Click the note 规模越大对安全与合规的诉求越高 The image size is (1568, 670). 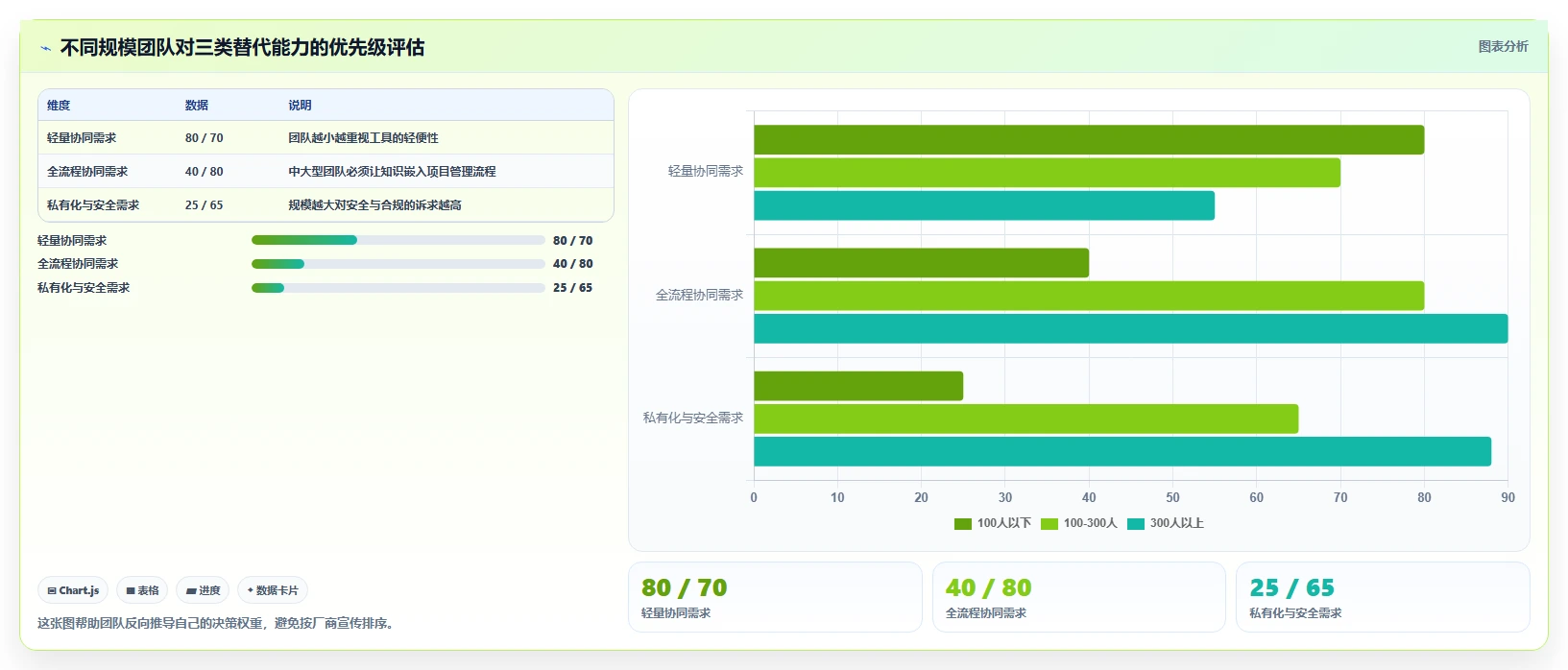click(x=374, y=205)
